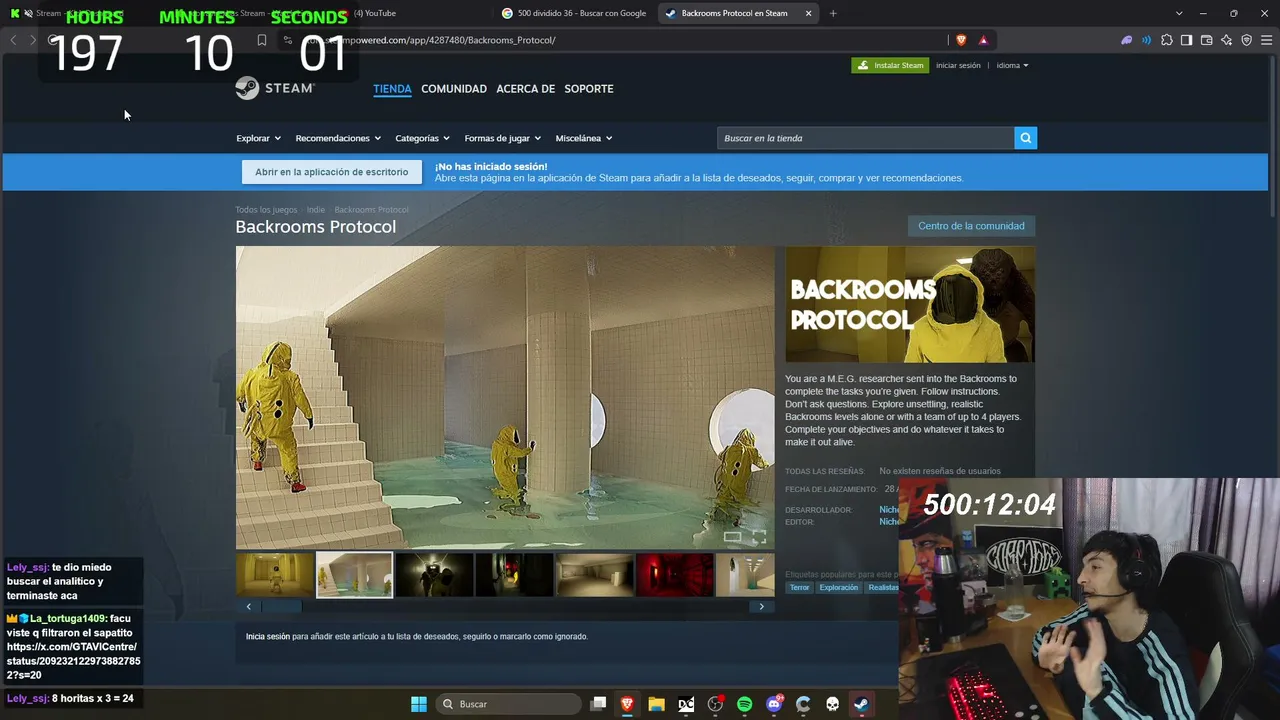This screenshot has height=720, width=1280.
Task: Close the Backrooms Protocol en Steam tab
Action: (x=808, y=13)
